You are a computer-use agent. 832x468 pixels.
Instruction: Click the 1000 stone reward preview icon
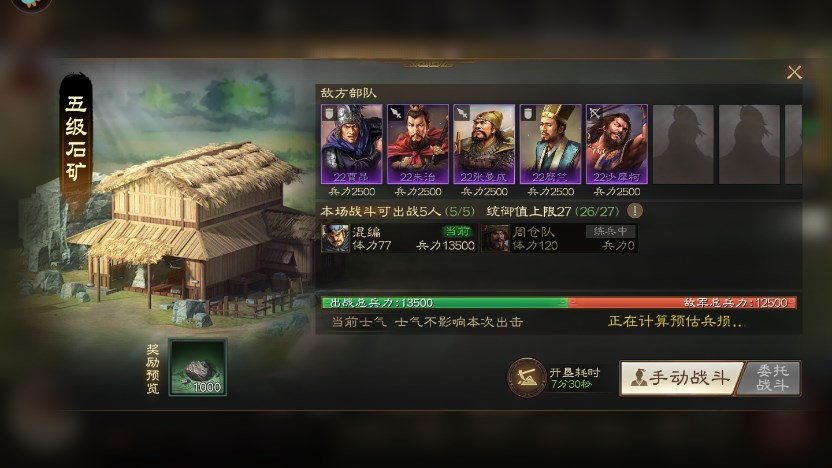tap(198, 367)
